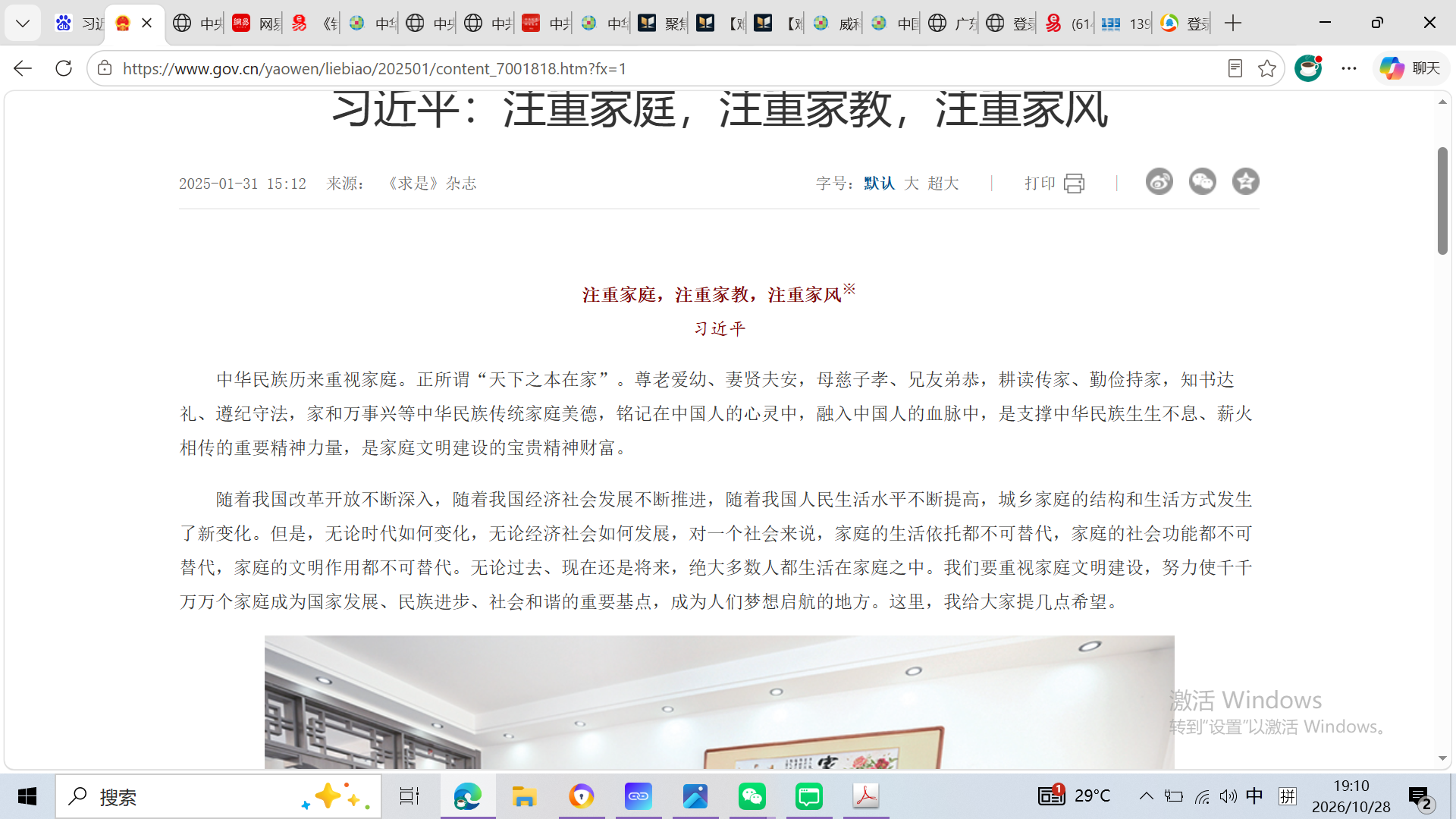Viewport: 1456px width, 819px height.
Task: Open browser profile avatar
Action: [1307, 68]
